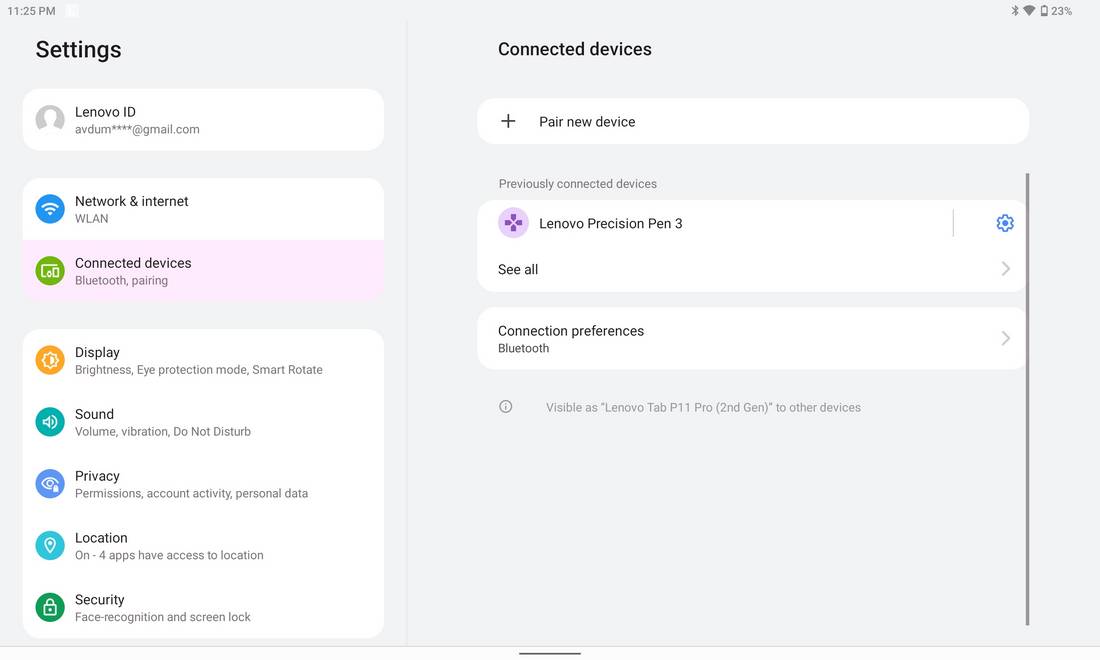Open Connection preferences via its chevron arrow
The height and width of the screenshot is (660, 1100).
[1005, 339]
